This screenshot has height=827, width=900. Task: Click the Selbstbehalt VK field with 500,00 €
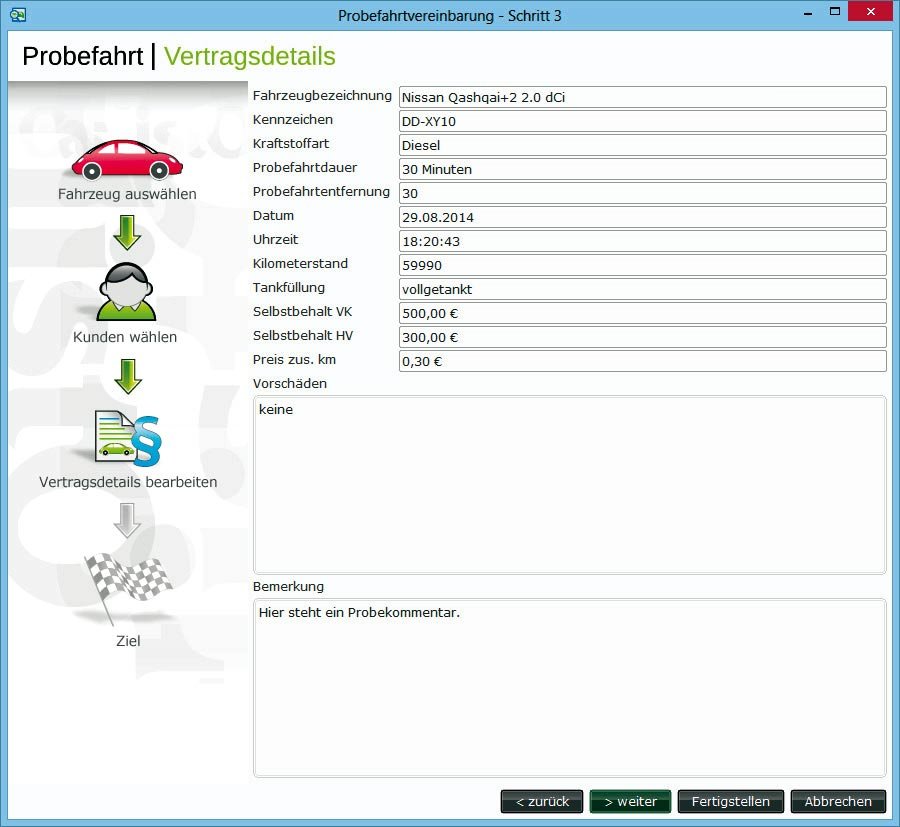tap(643, 314)
